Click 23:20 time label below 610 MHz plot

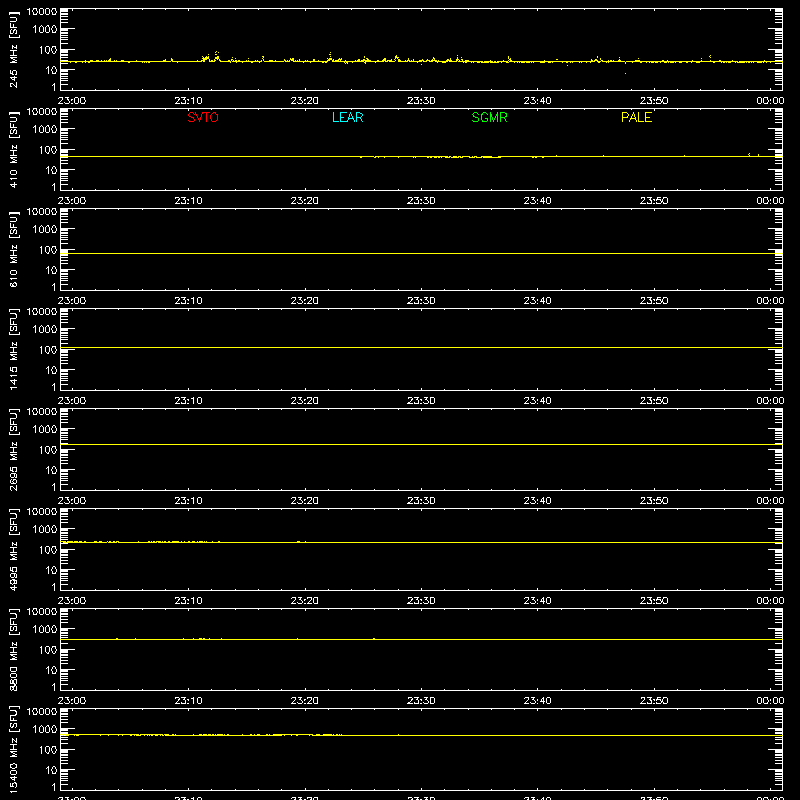tap(305, 301)
